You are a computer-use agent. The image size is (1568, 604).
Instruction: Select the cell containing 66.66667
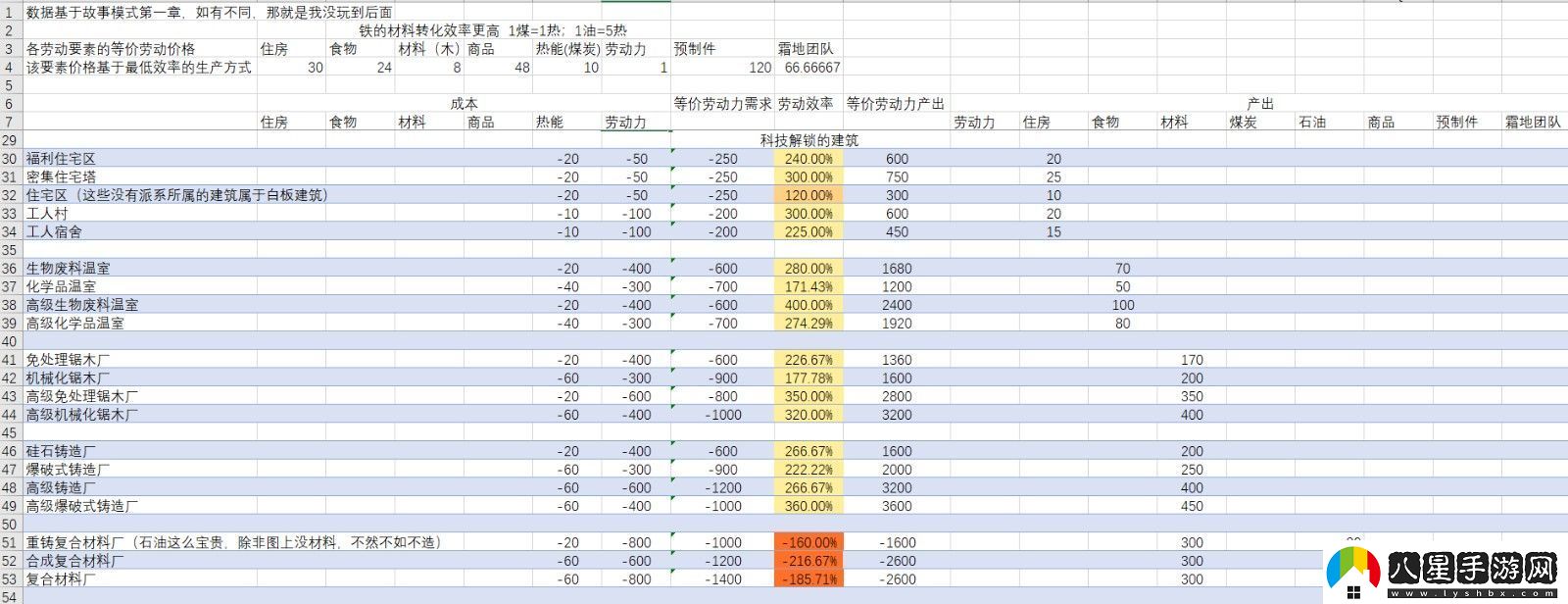[x=811, y=68]
